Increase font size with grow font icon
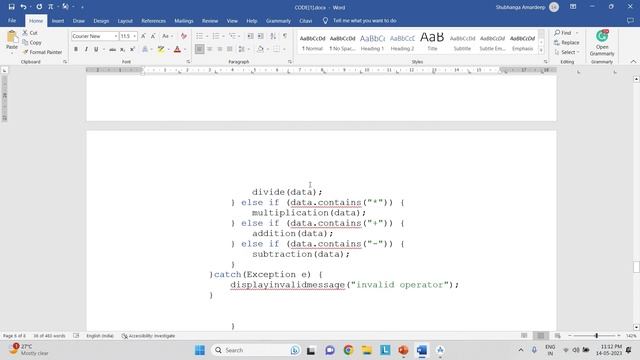Screen dimensions: 640x360 tap(143, 36)
